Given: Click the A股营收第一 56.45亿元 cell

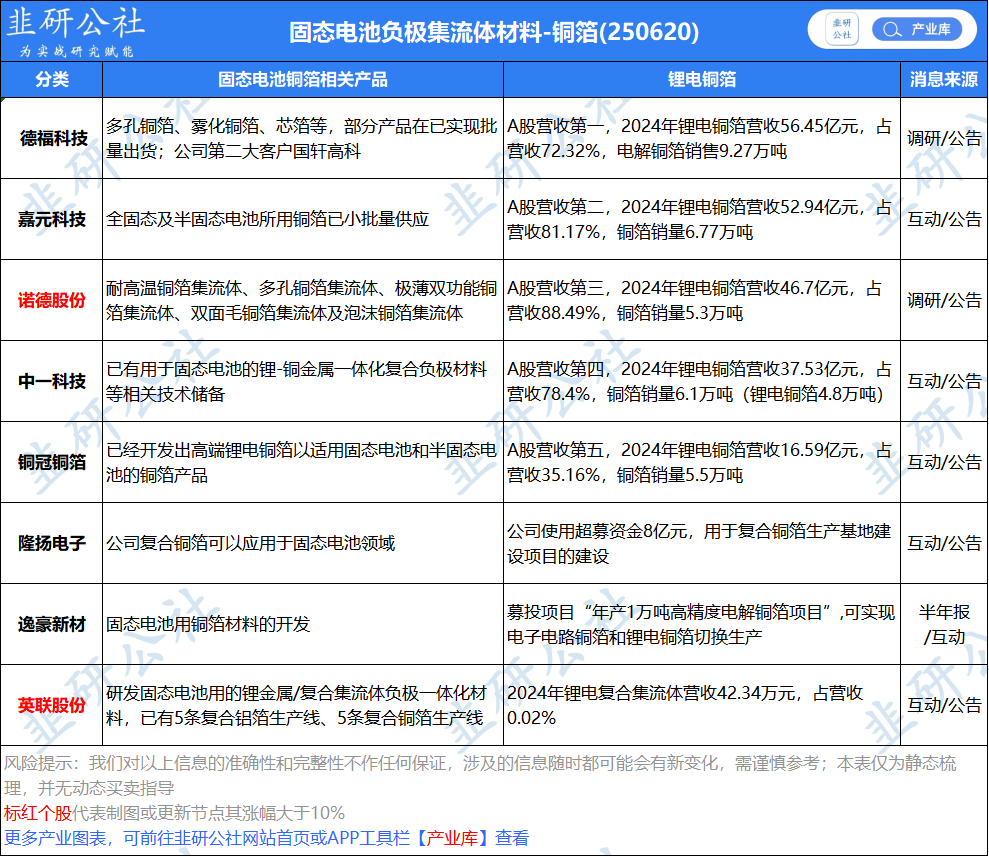Looking at the screenshot, I should tap(701, 138).
